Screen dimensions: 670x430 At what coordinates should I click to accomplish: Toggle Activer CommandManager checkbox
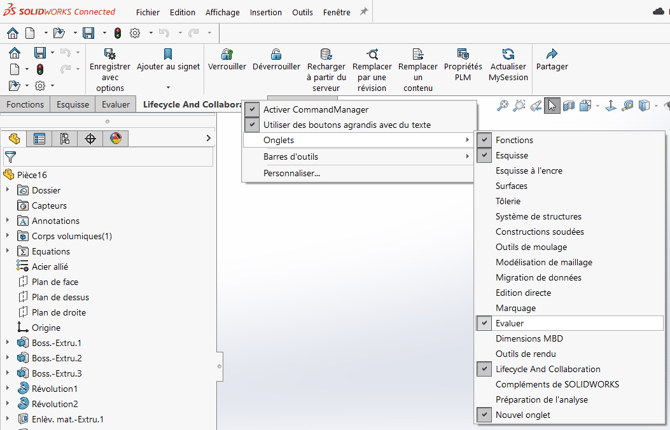click(252, 109)
